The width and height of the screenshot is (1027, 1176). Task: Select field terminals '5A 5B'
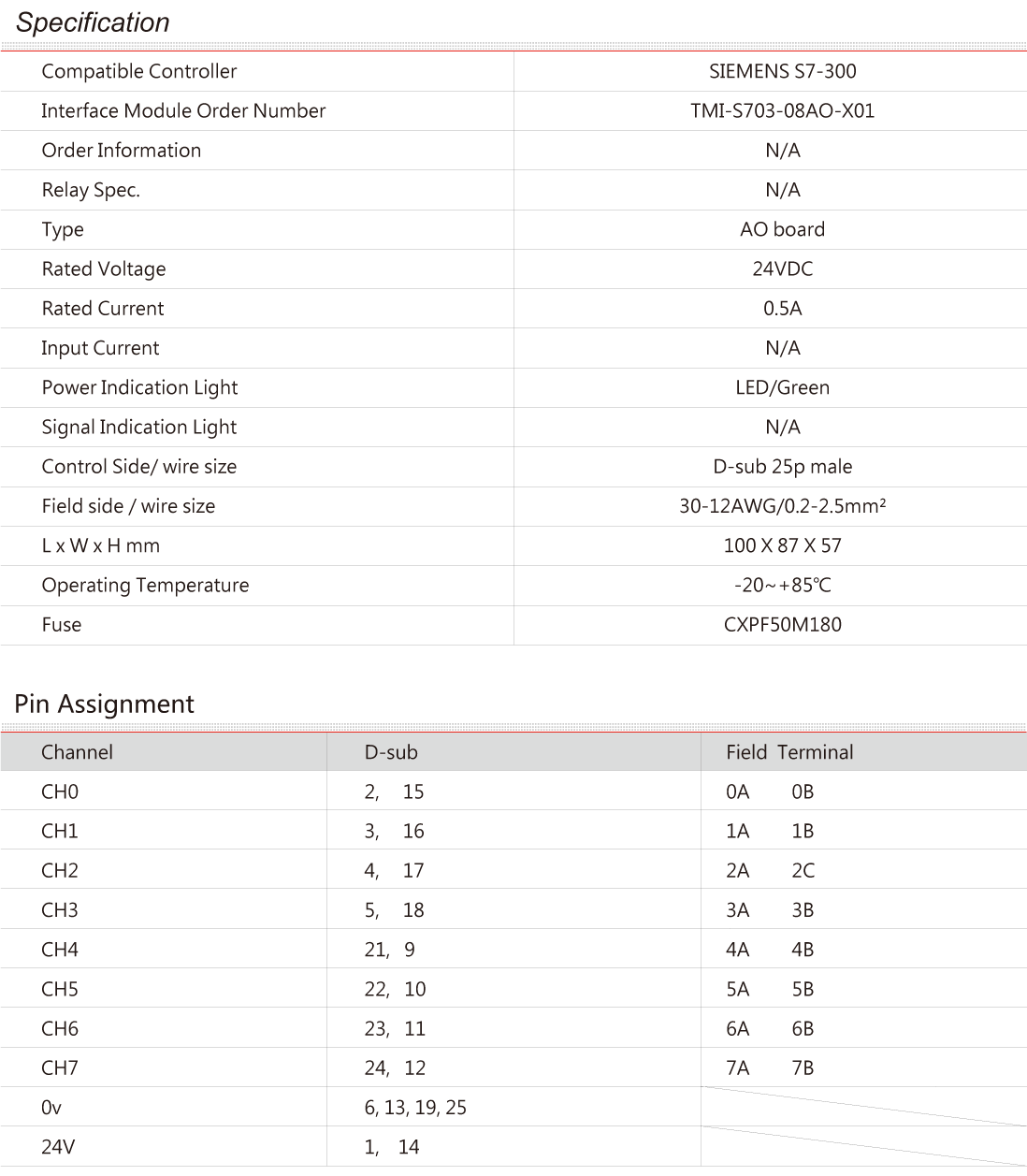[x=770, y=989]
